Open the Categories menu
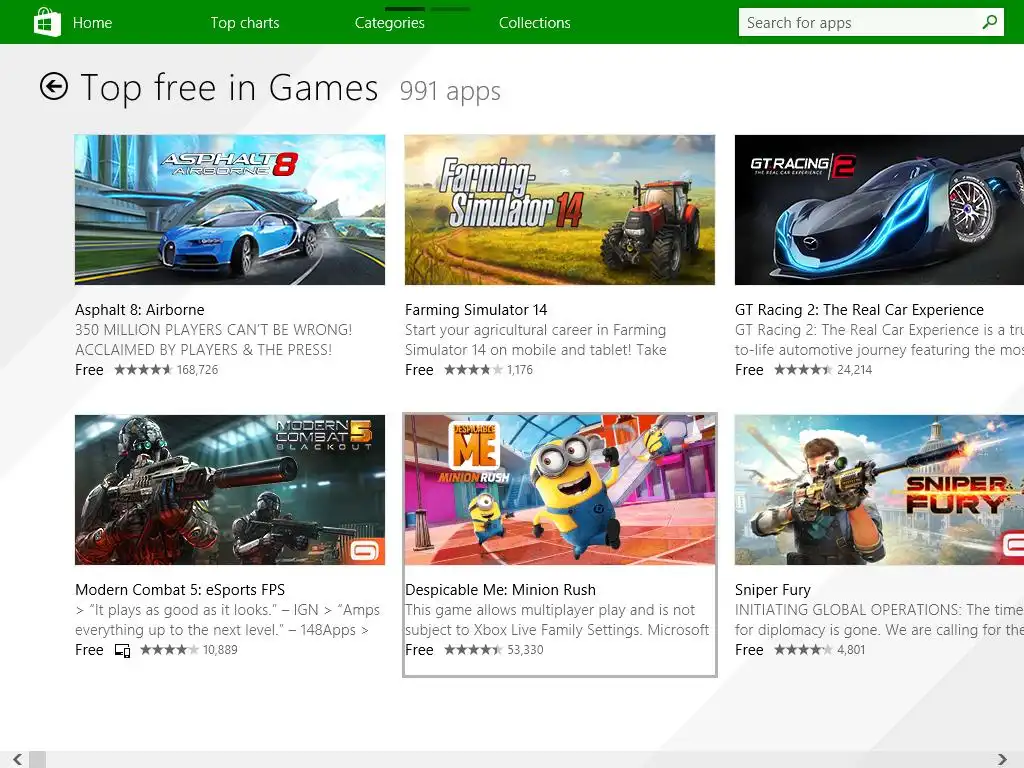 pyautogui.click(x=389, y=23)
